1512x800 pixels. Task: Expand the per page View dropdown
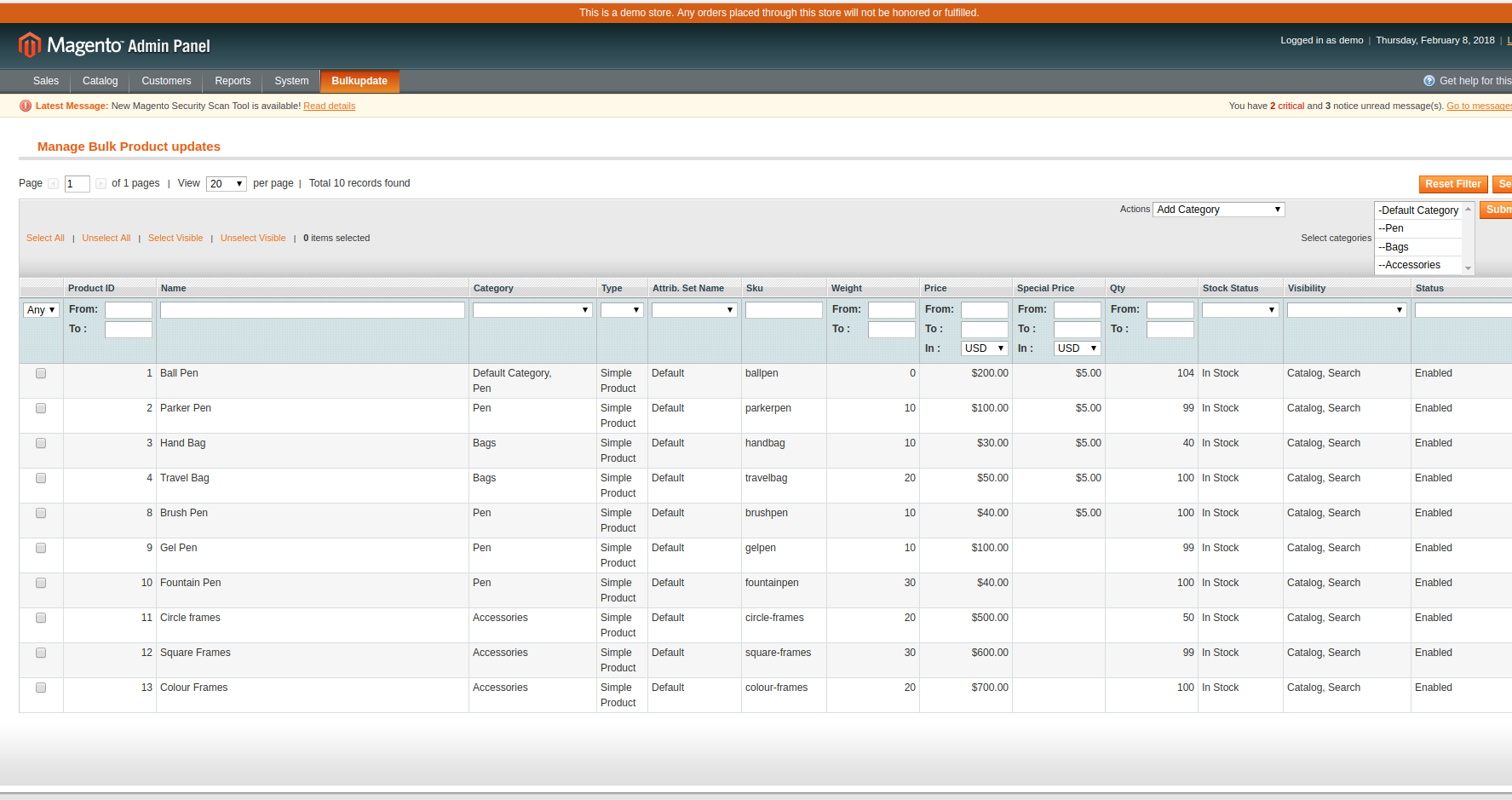pyautogui.click(x=227, y=184)
